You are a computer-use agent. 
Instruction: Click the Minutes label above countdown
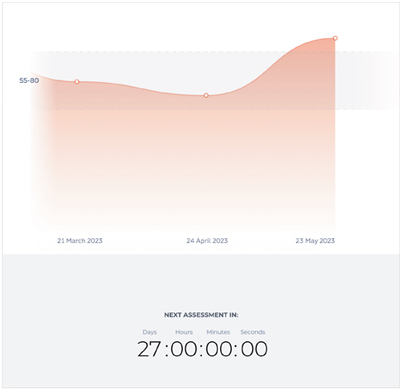point(218,332)
